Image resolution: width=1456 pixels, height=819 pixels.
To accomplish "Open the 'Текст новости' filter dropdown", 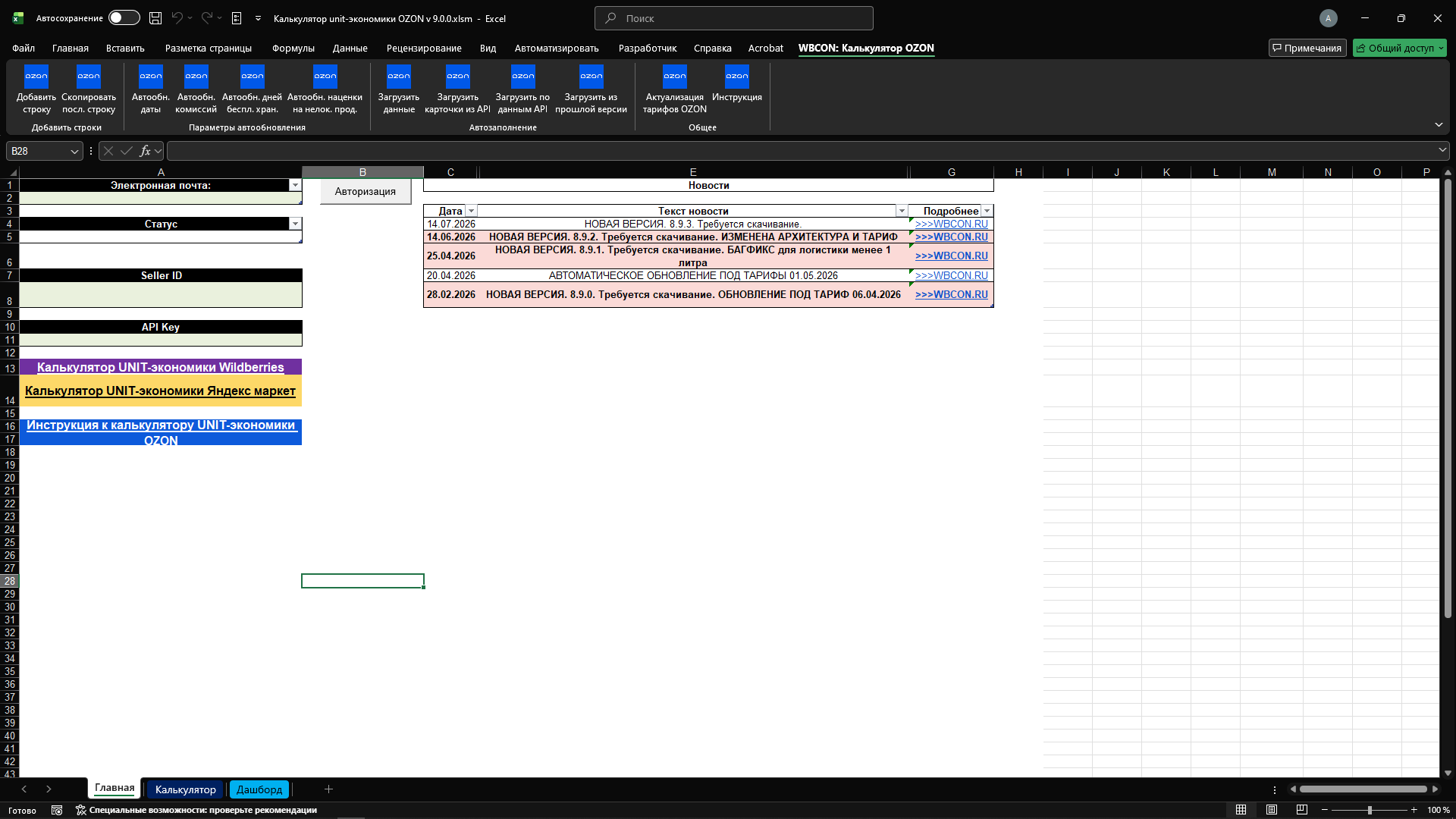I will coord(902,211).
